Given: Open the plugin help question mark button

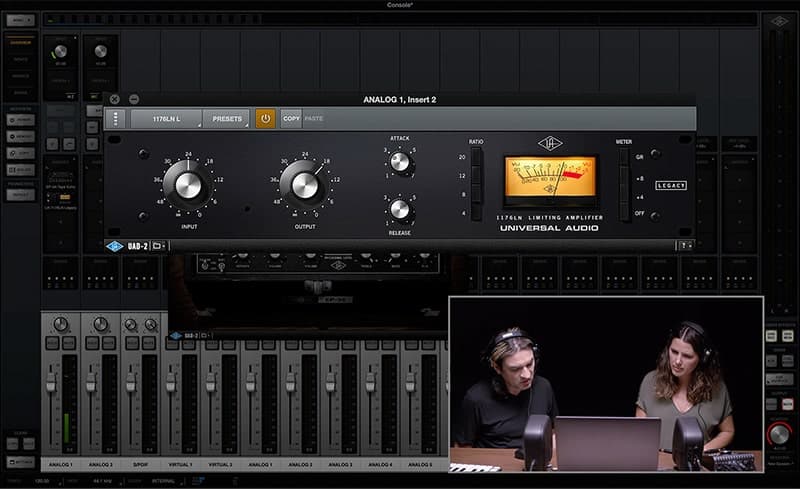Looking at the screenshot, I should coord(685,245).
